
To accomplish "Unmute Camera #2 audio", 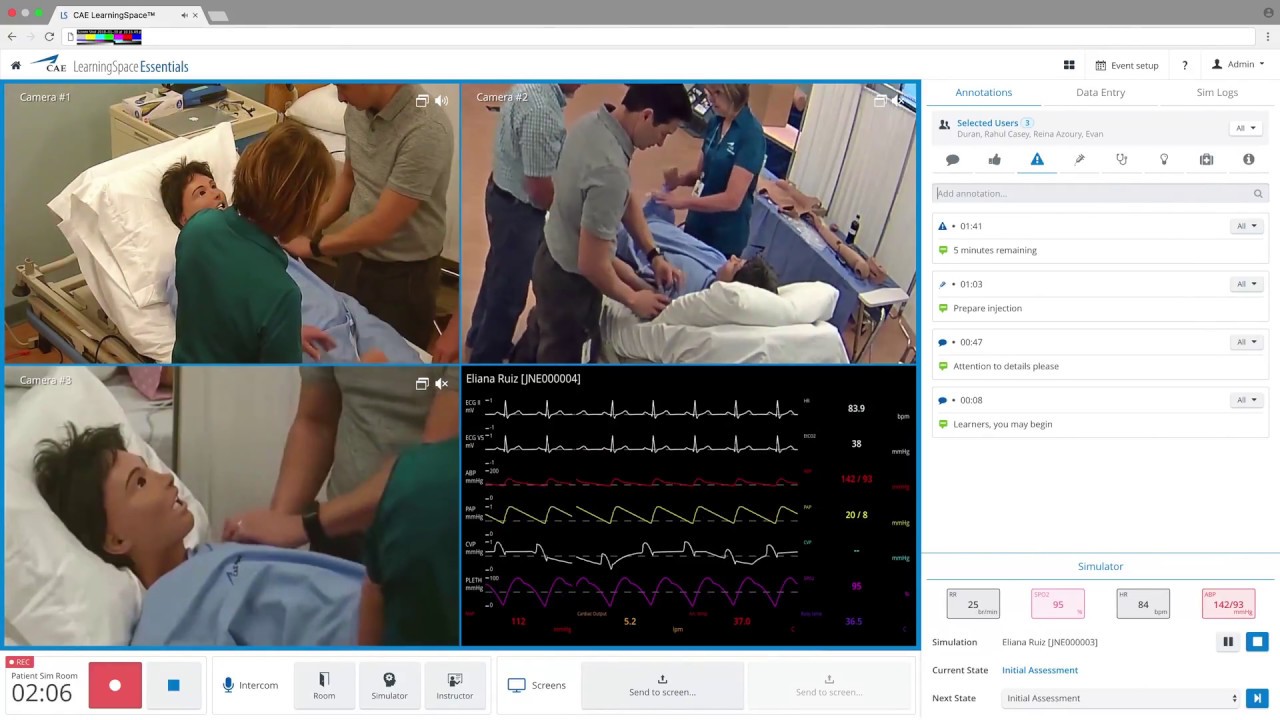I will tap(898, 100).
